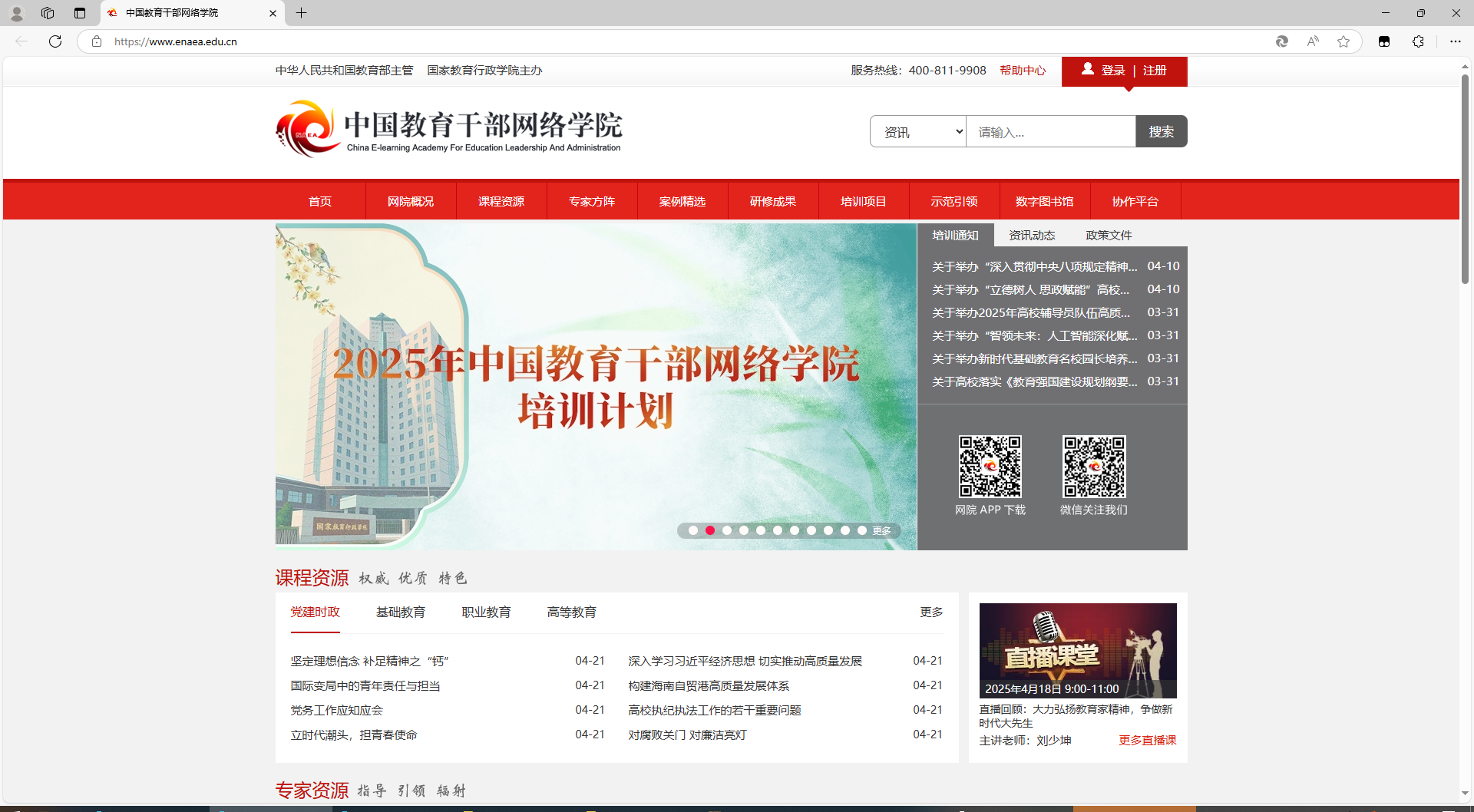1474x812 pixels.
Task: Switch to the 党建时政 course tab
Action: 315,612
